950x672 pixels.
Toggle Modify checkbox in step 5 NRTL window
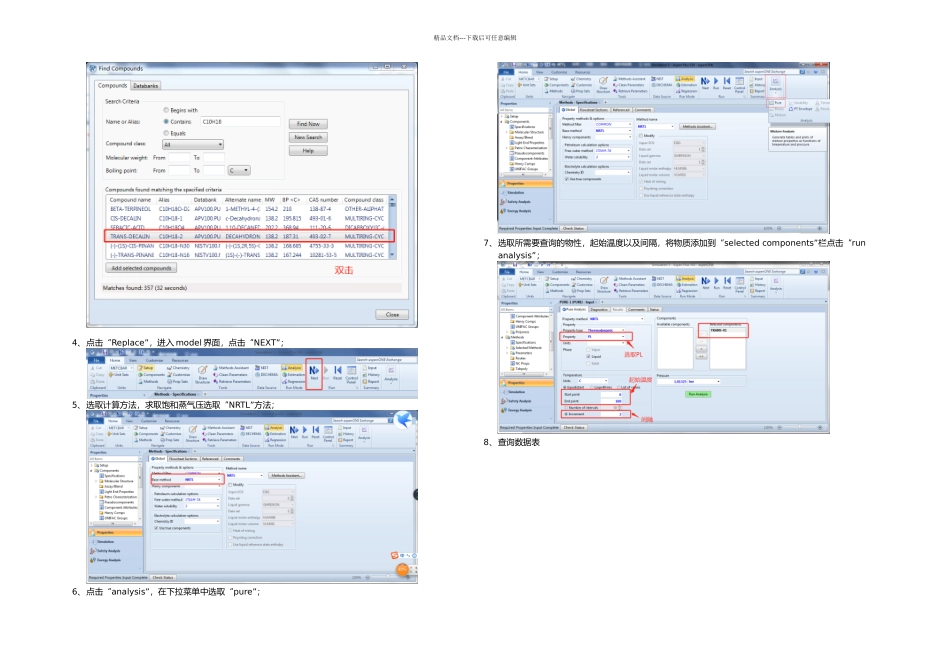(x=236, y=485)
